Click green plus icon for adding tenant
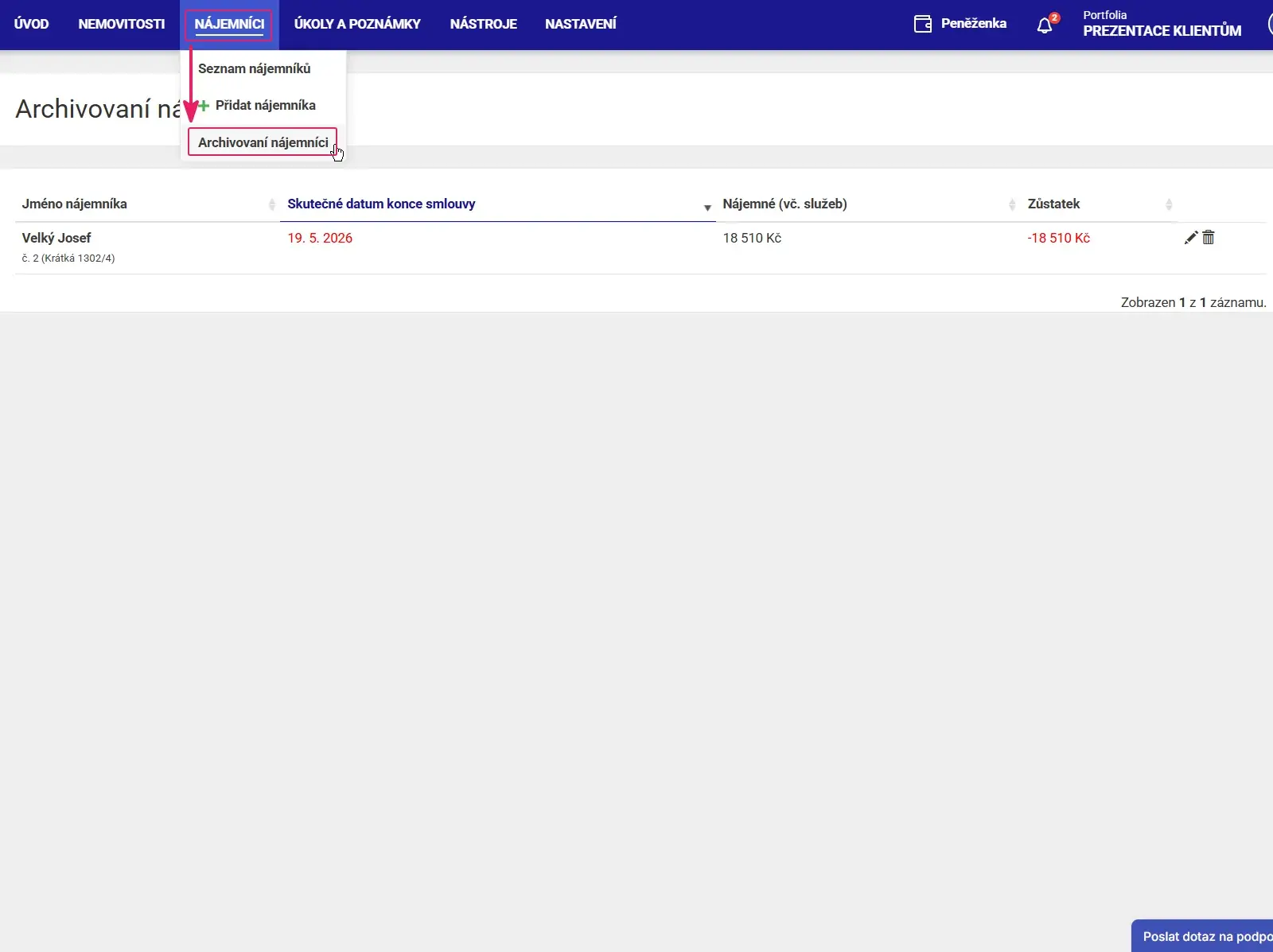 click(204, 105)
